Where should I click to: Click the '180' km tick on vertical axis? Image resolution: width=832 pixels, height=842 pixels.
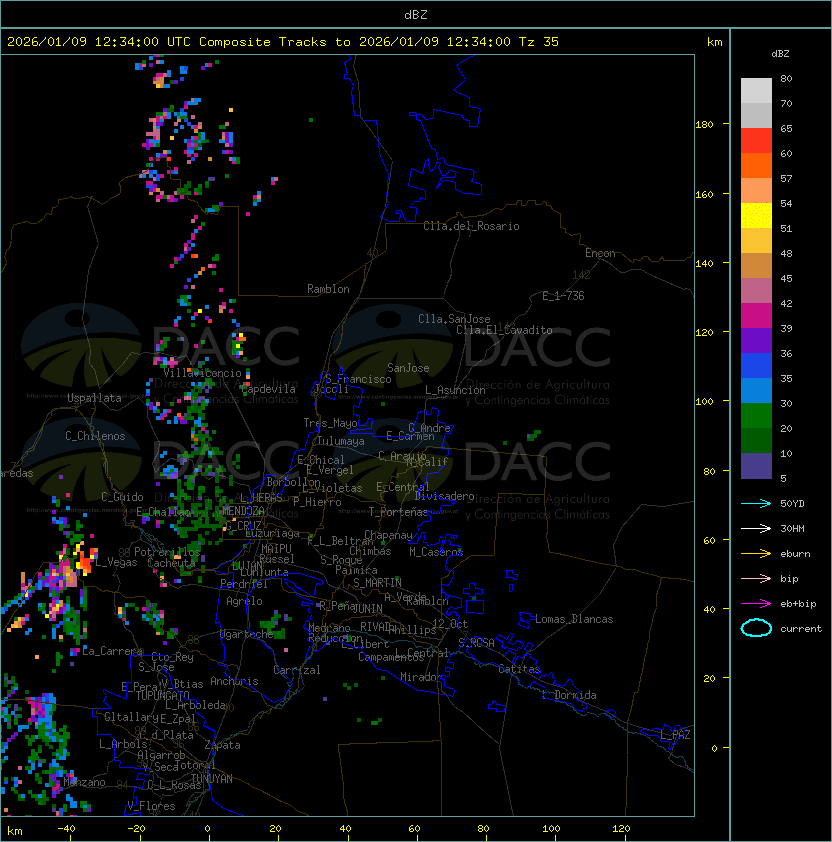point(704,125)
